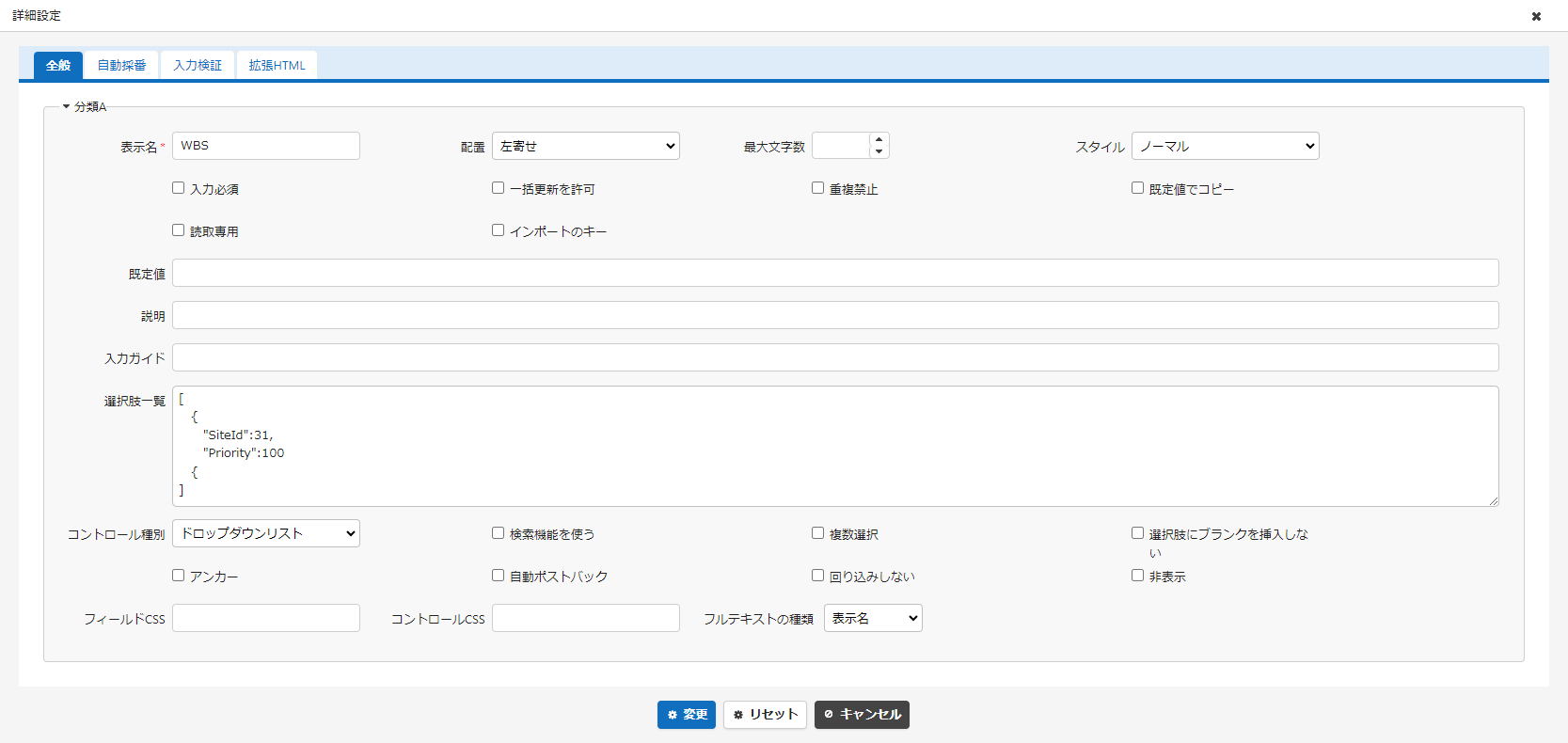Focus the 入力ガイド input field
The width and height of the screenshot is (1568, 743).
tap(835, 357)
